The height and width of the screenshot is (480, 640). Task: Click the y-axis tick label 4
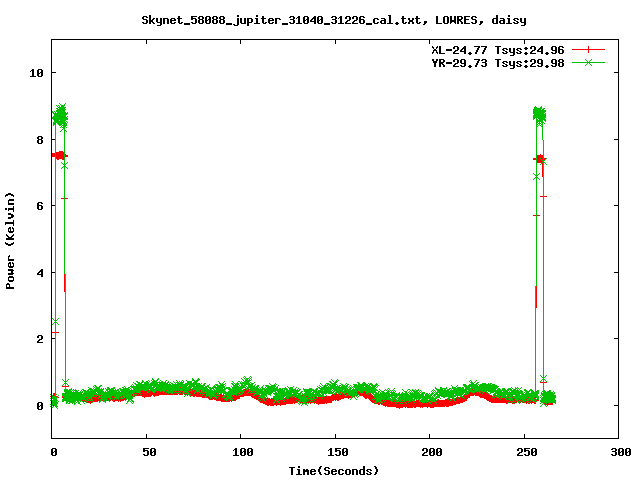(x=40, y=273)
